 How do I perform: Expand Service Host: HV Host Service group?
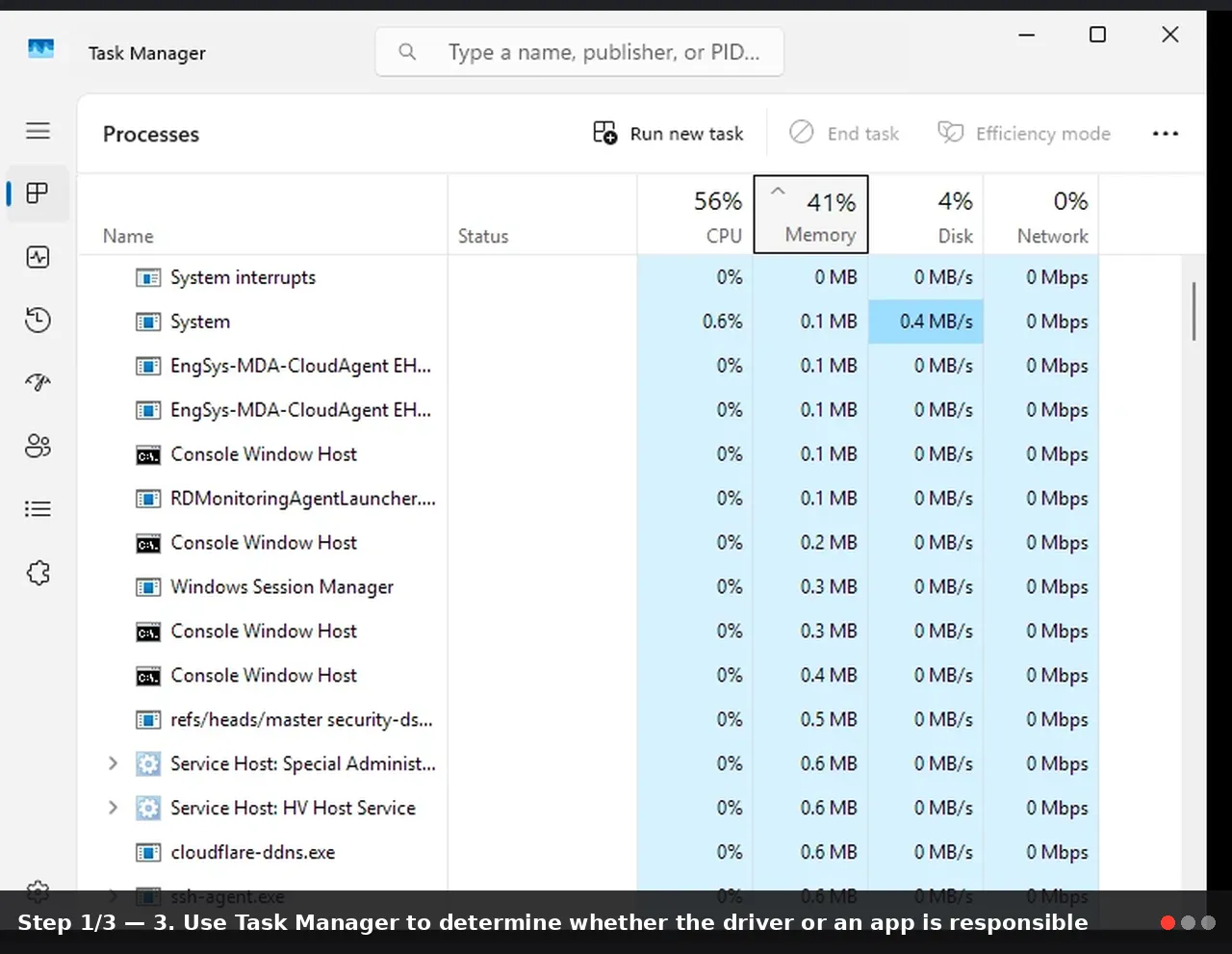click(113, 808)
